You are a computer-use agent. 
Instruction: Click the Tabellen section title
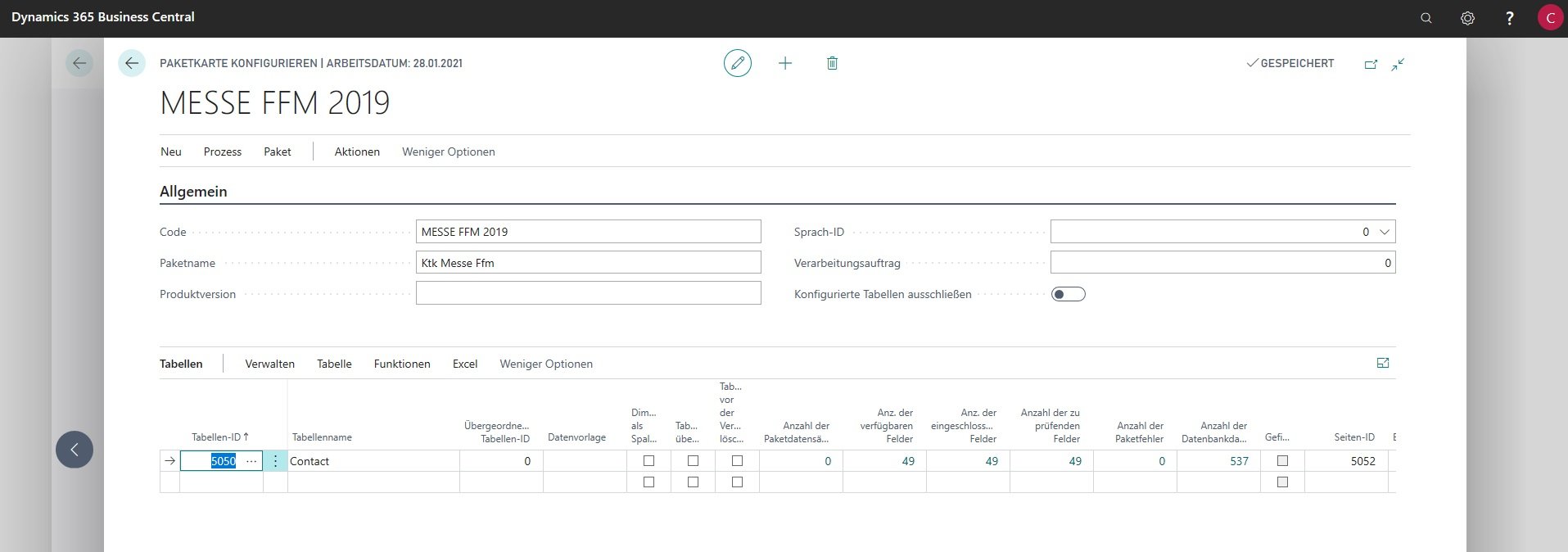[181, 364]
